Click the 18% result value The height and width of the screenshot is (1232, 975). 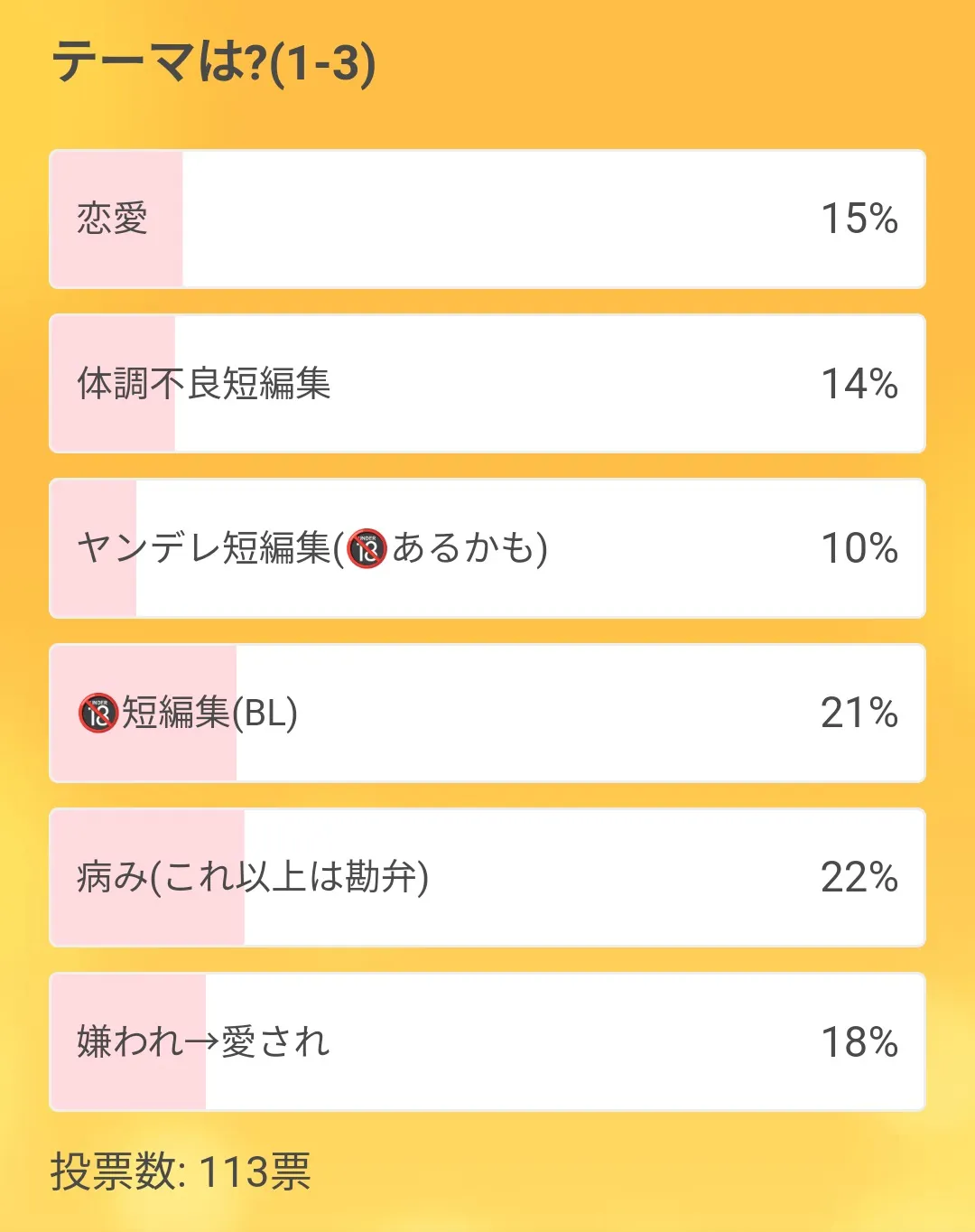pyautogui.click(x=859, y=1041)
